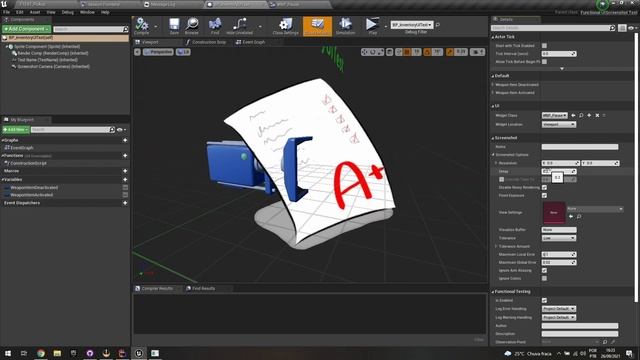Viewport: 640px width, 360px height.
Task: Toggle the Hide Unrelated toolbar icon
Action: pos(239,25)
